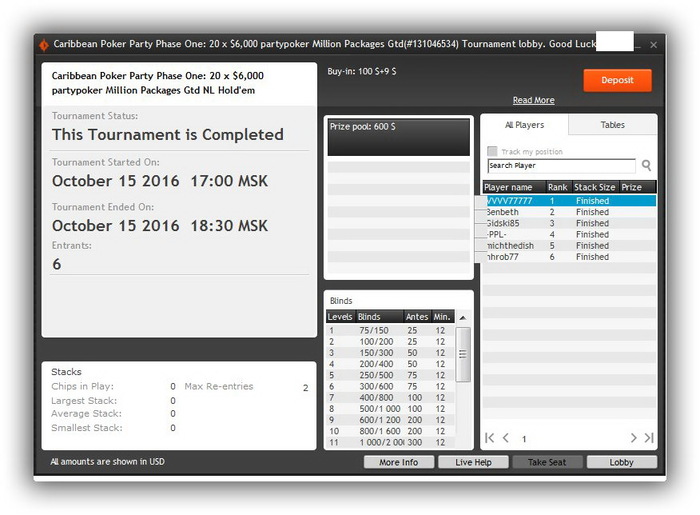Close the tournament lobby window

(653, 45)
